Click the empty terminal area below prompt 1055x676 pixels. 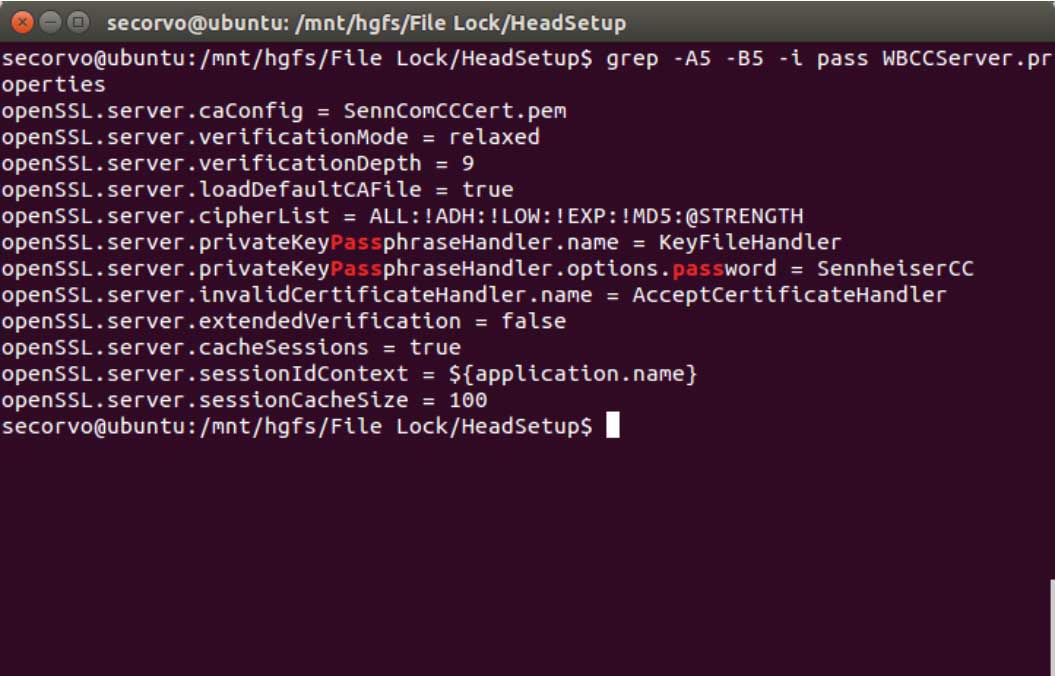525,558
